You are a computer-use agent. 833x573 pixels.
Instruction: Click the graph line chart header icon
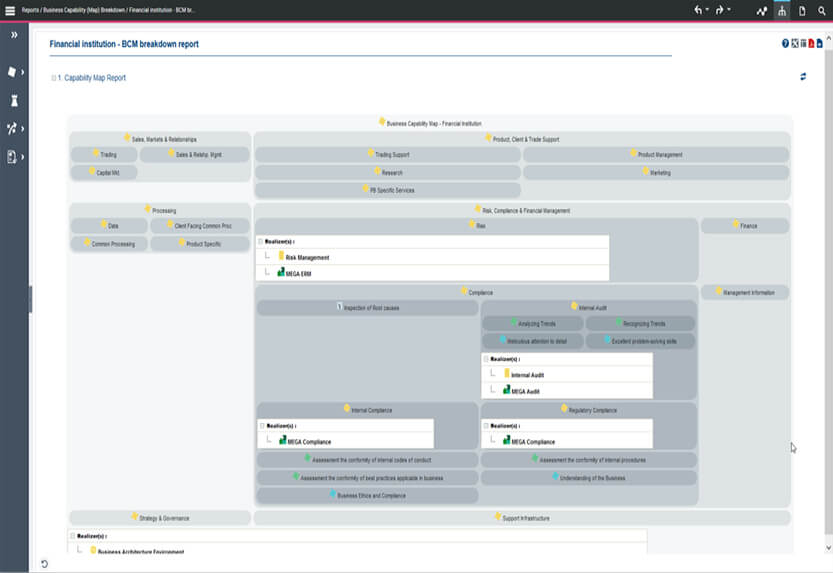762,11
